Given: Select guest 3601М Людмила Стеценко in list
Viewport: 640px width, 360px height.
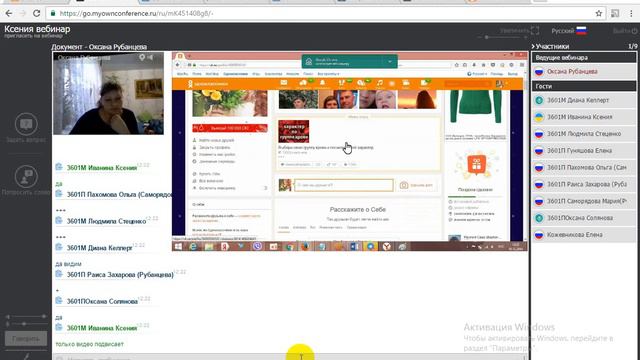Looking at the screenshot, I should [584, 134].
